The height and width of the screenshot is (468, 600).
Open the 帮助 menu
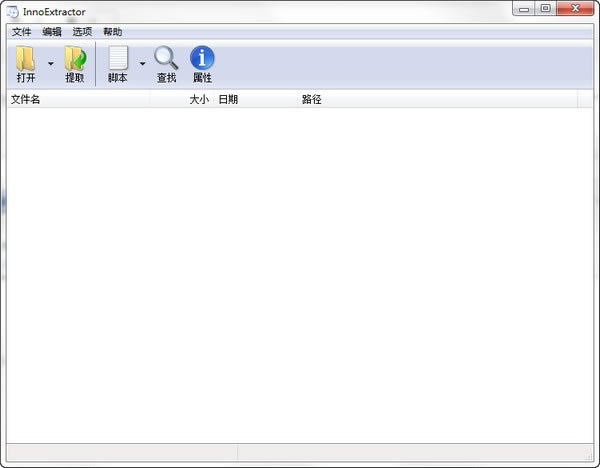click(x=113, y=32)
